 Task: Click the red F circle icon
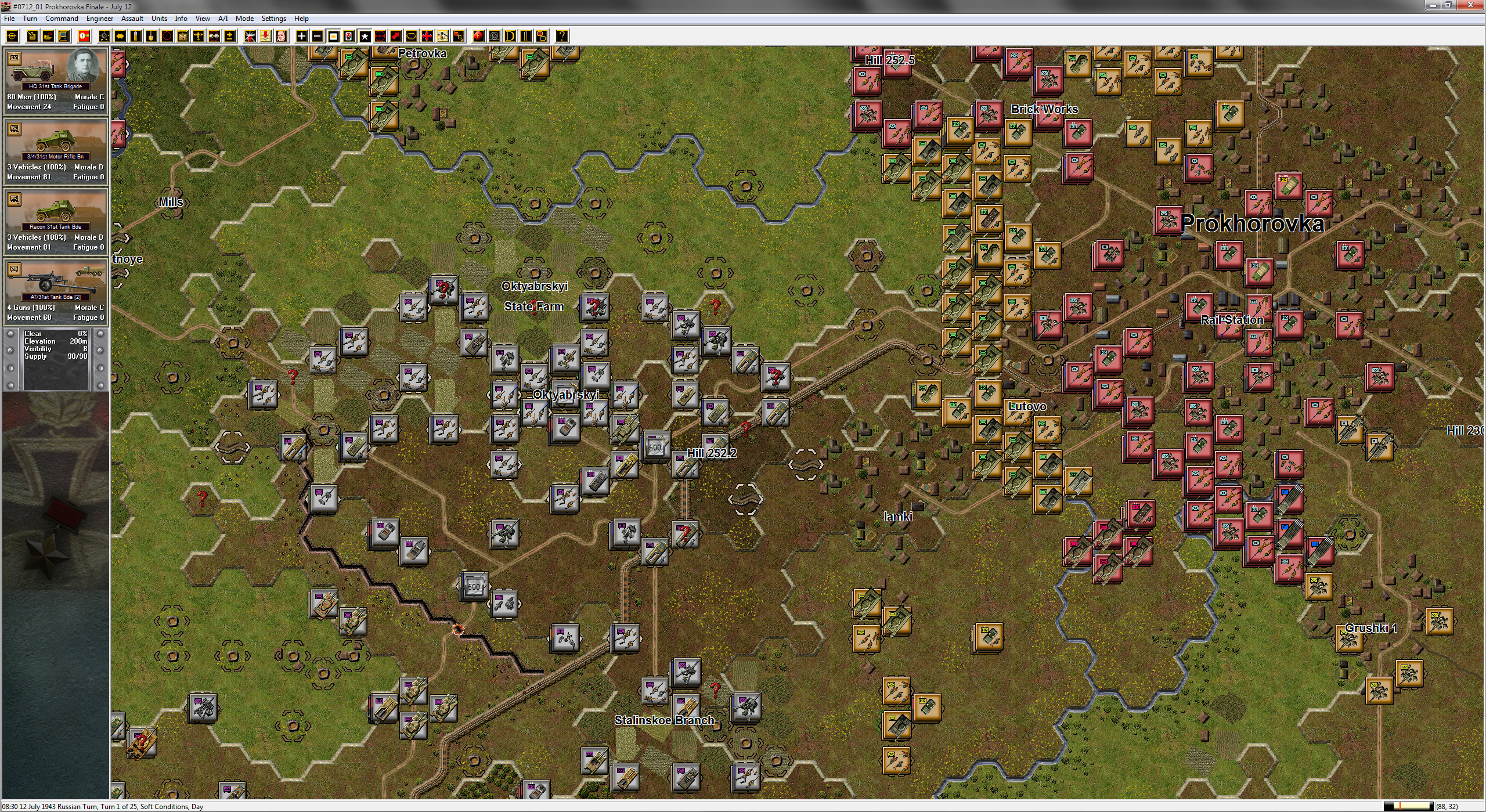coord(478,36)
